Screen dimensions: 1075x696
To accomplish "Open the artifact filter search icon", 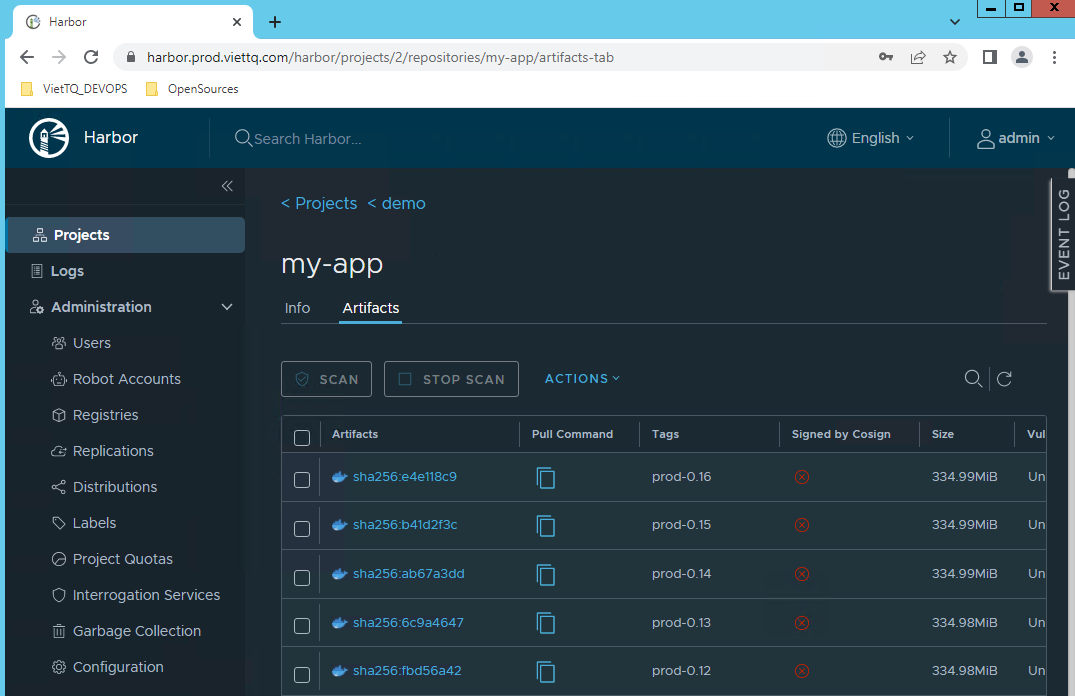I will (x=972, y=379).
